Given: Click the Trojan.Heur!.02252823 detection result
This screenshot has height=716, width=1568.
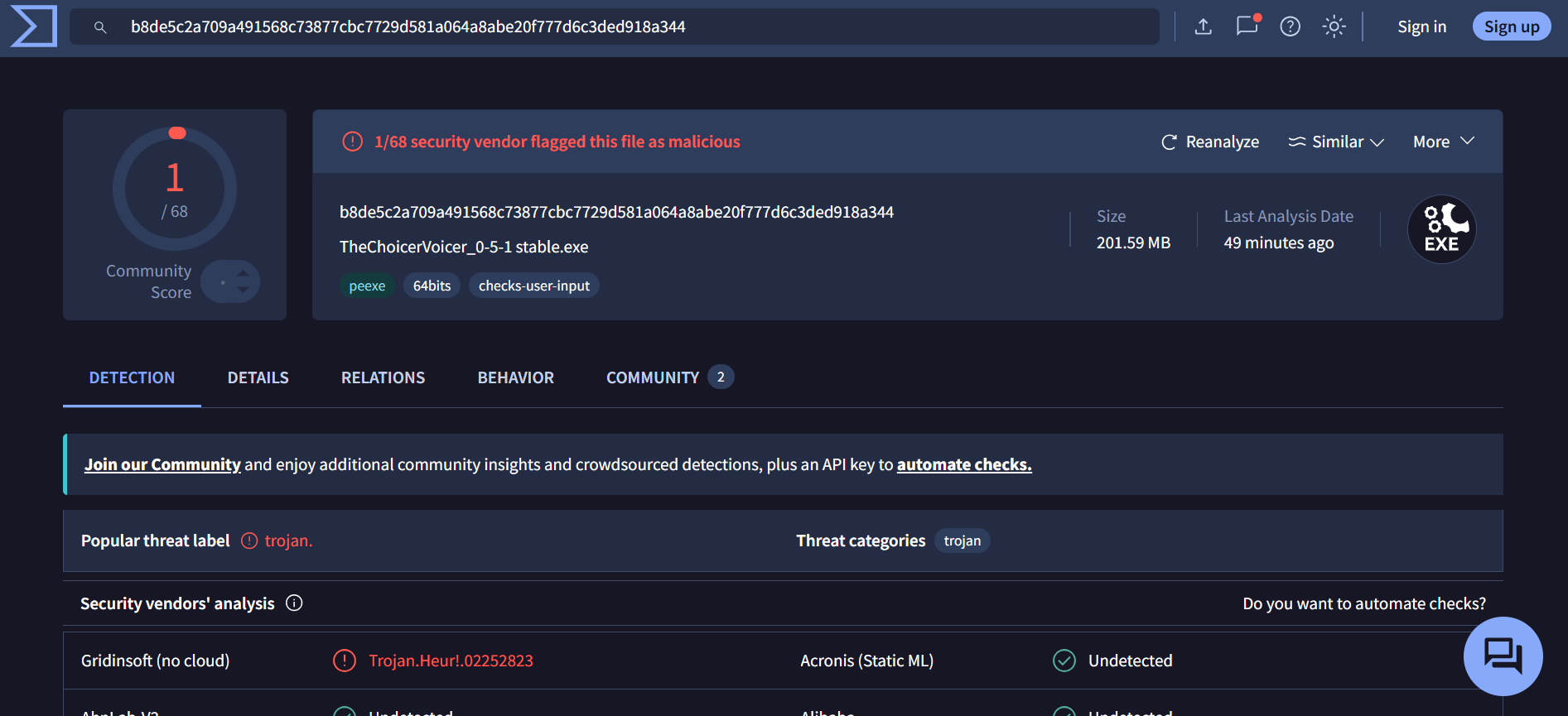Looking at the screenshot, I should tap(451, 661).
